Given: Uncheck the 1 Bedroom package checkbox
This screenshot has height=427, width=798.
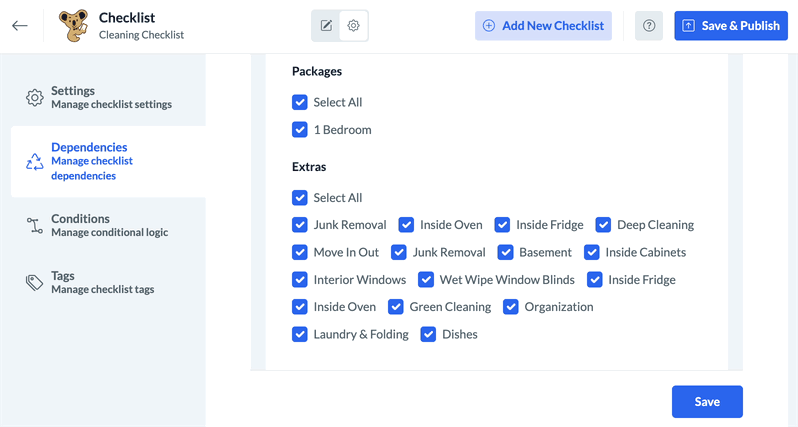Looking at the screenshot, I should 300,130.
